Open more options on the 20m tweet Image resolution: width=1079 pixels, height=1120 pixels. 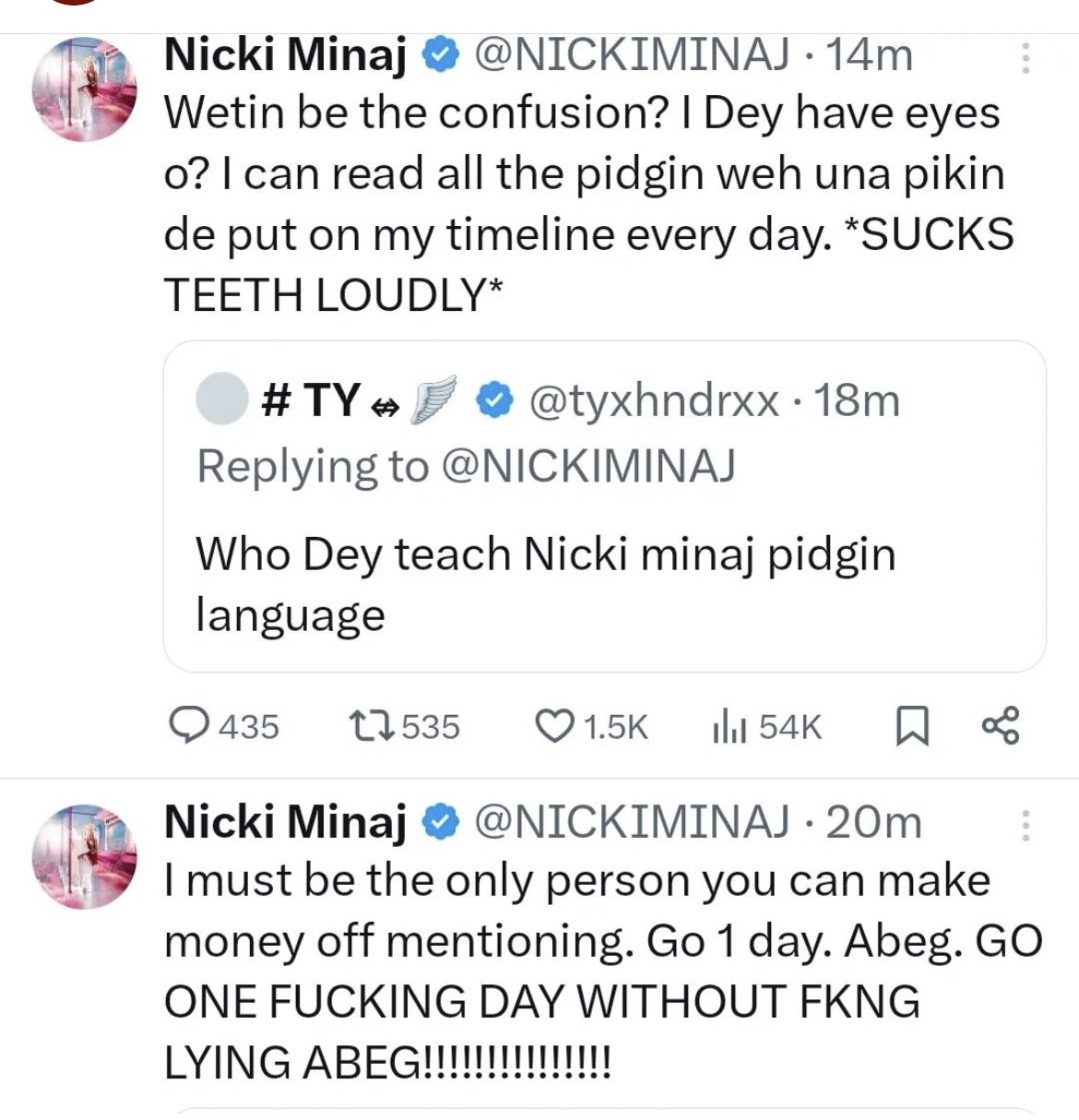pyautogui.click(x=1025, y=824)
